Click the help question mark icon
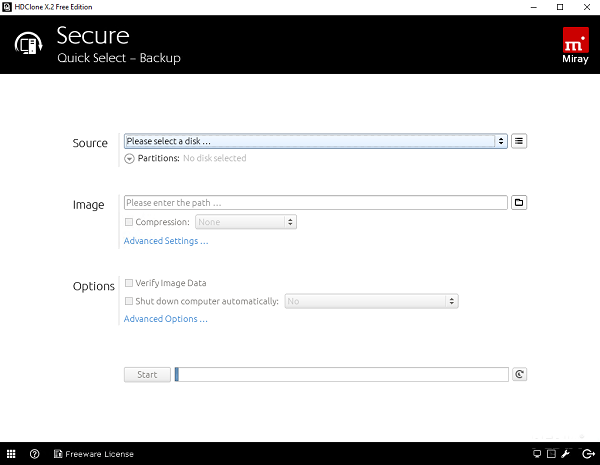The image size is (600, 465). tap(35, 454)
